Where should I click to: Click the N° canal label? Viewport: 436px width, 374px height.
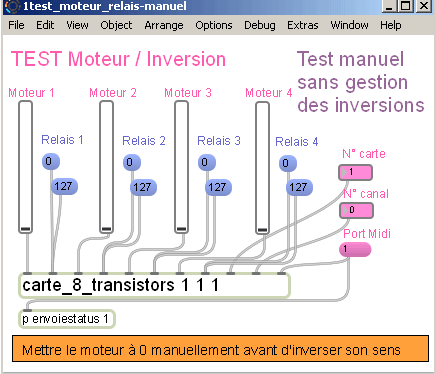pos(366,194)
